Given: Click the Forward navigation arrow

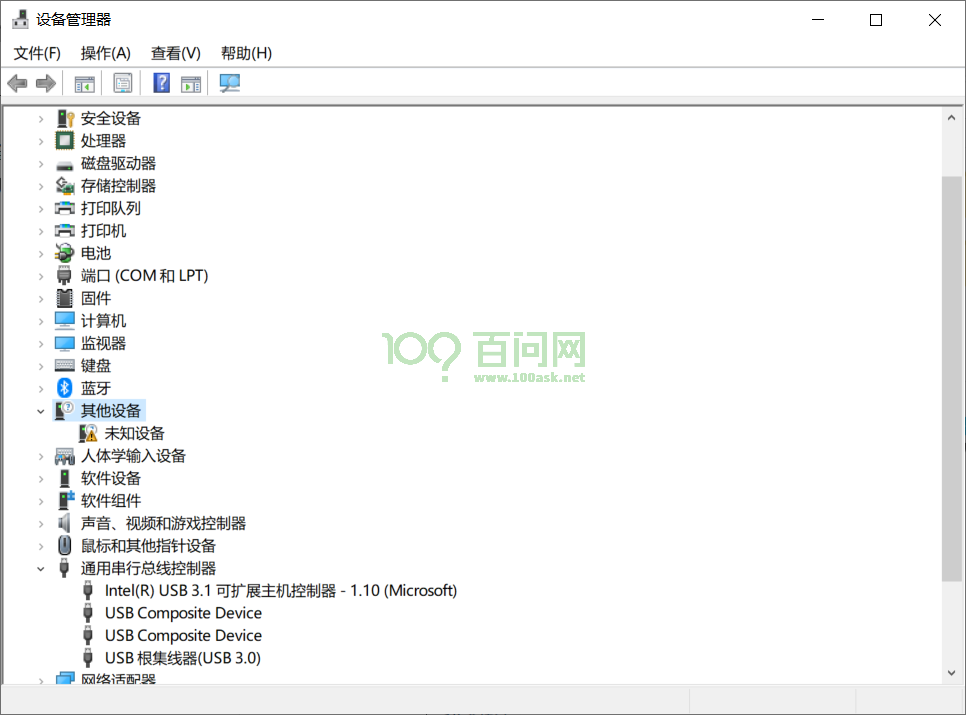Looking at the screenshot, I should point(45,82).
